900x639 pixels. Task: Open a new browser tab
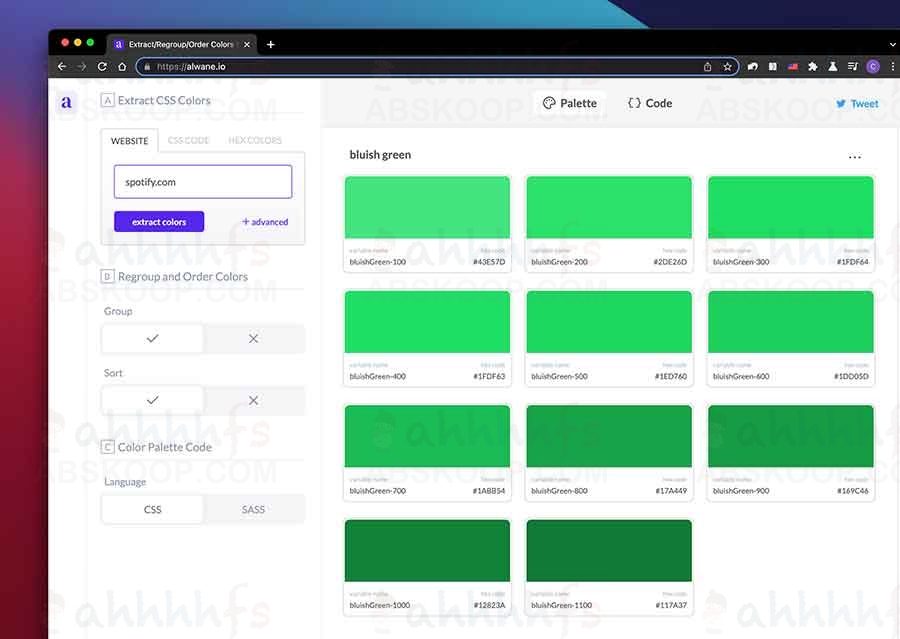[270, 44]
